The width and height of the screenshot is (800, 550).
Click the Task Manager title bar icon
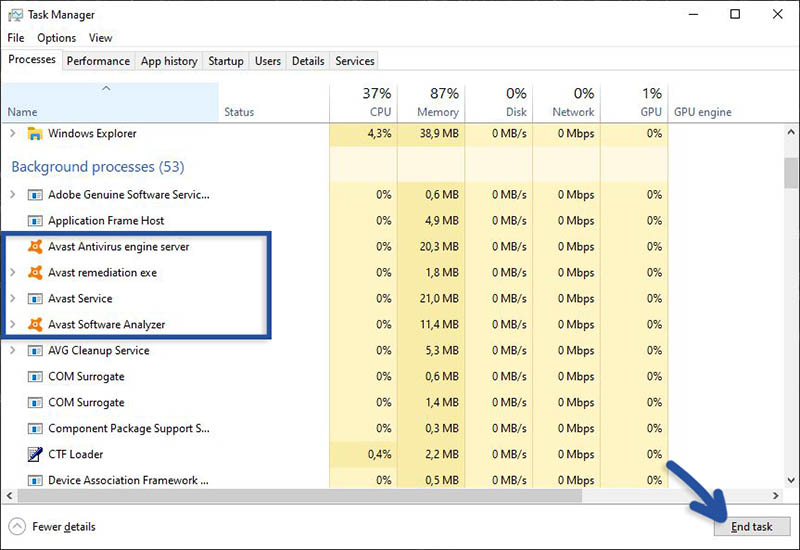[15, 15]
